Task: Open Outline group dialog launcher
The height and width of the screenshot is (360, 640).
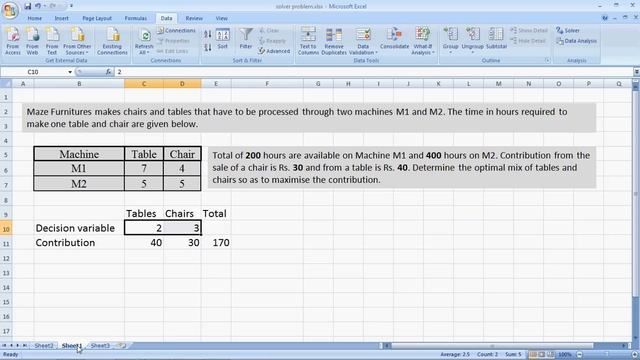Action: tap(547, 60)
